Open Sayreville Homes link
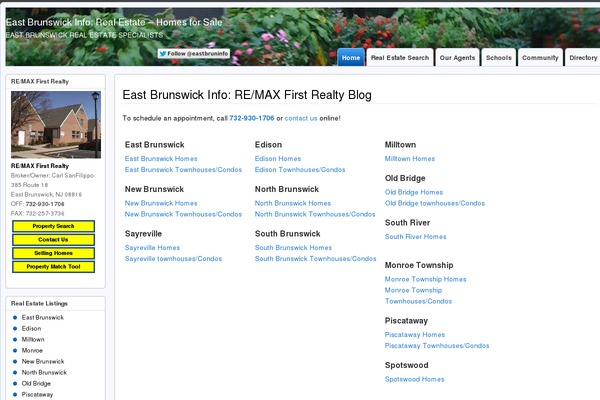This screenshot has width=600, height=400. (152, 248)
